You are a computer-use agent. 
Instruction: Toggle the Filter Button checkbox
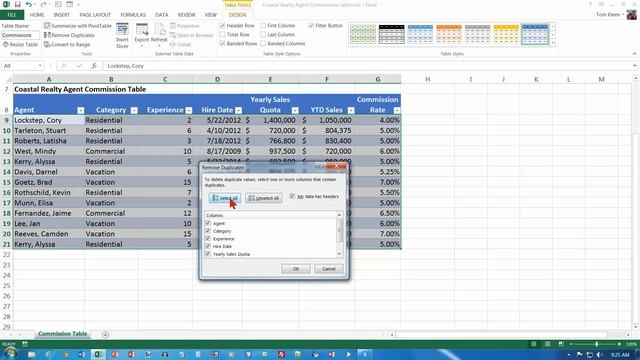pos(311,25)
